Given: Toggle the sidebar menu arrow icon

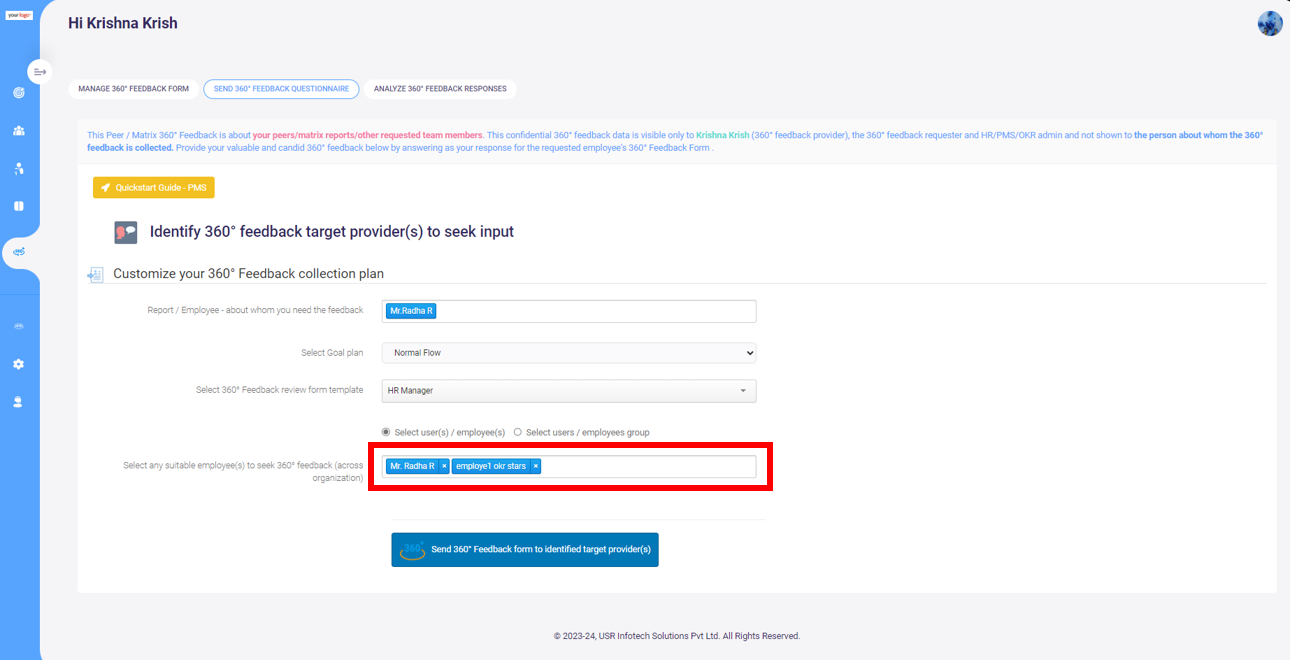Looking at the screenshot, I should pos(40,72).
